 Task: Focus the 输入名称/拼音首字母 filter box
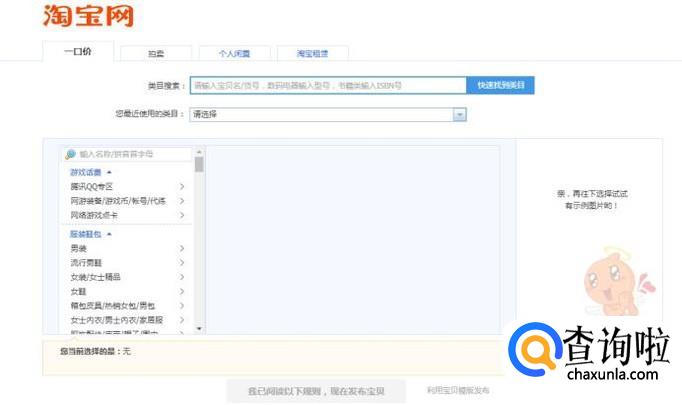127,154
